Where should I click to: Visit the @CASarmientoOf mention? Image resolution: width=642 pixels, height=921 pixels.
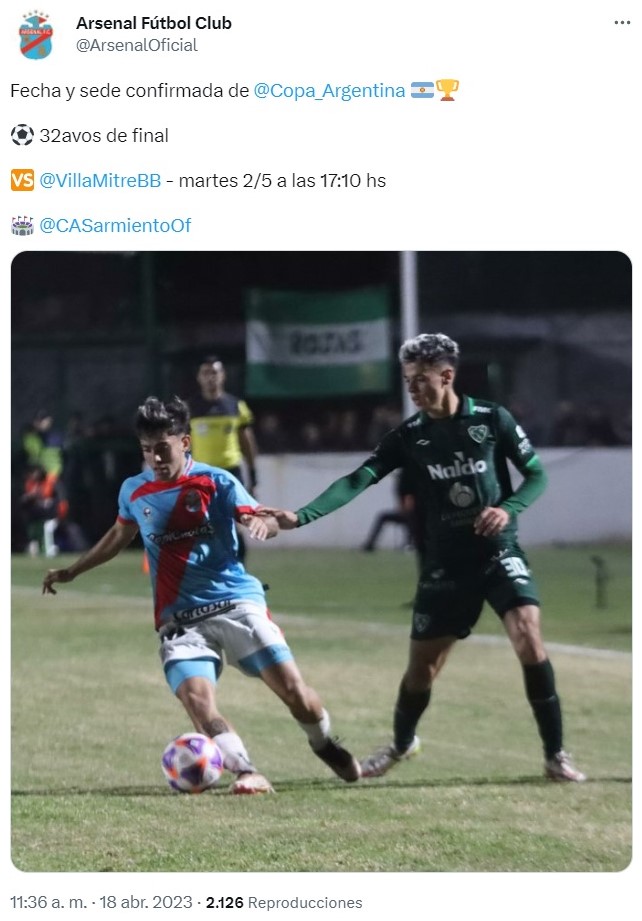click(115, 225)
